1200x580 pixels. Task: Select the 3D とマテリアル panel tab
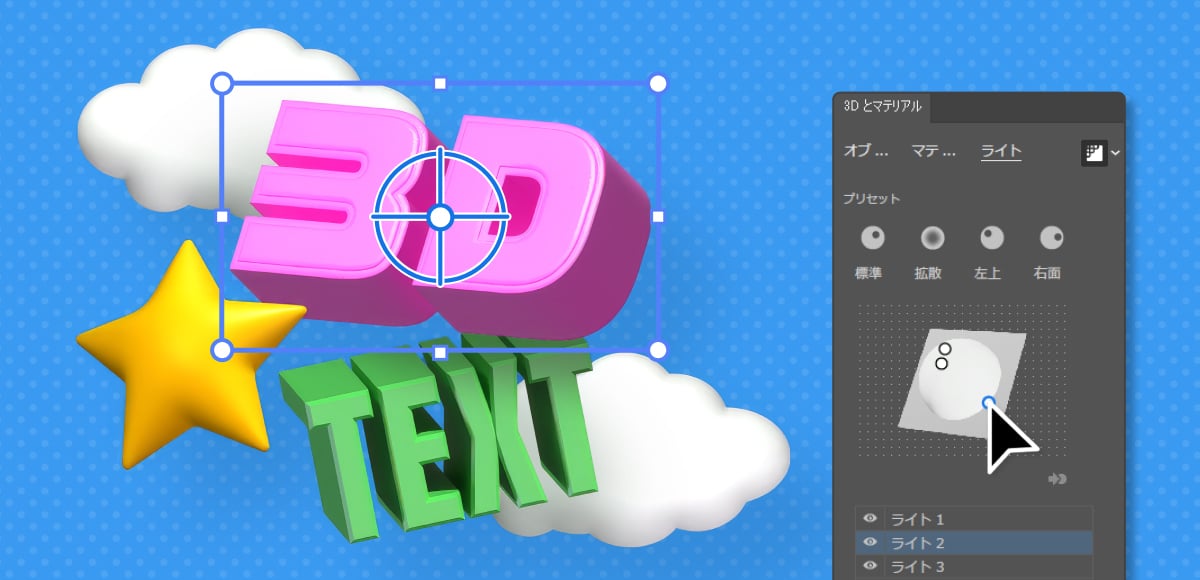click(x=883, y=106)
